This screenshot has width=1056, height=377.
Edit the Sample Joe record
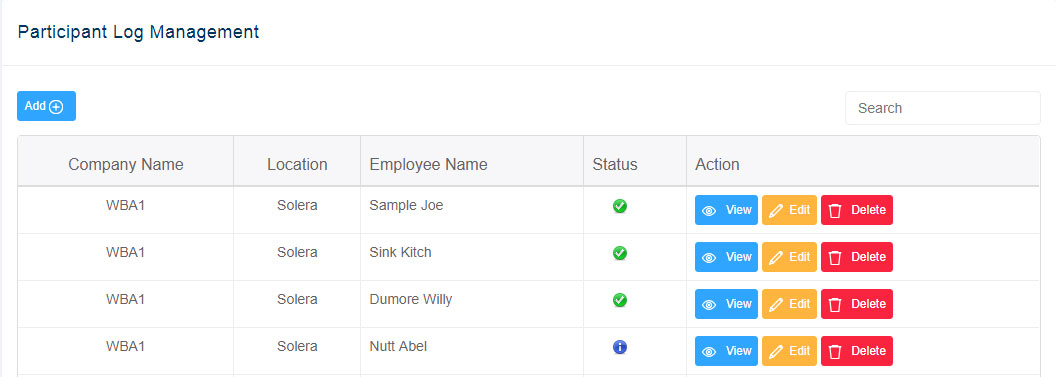(x=789, y=210)
